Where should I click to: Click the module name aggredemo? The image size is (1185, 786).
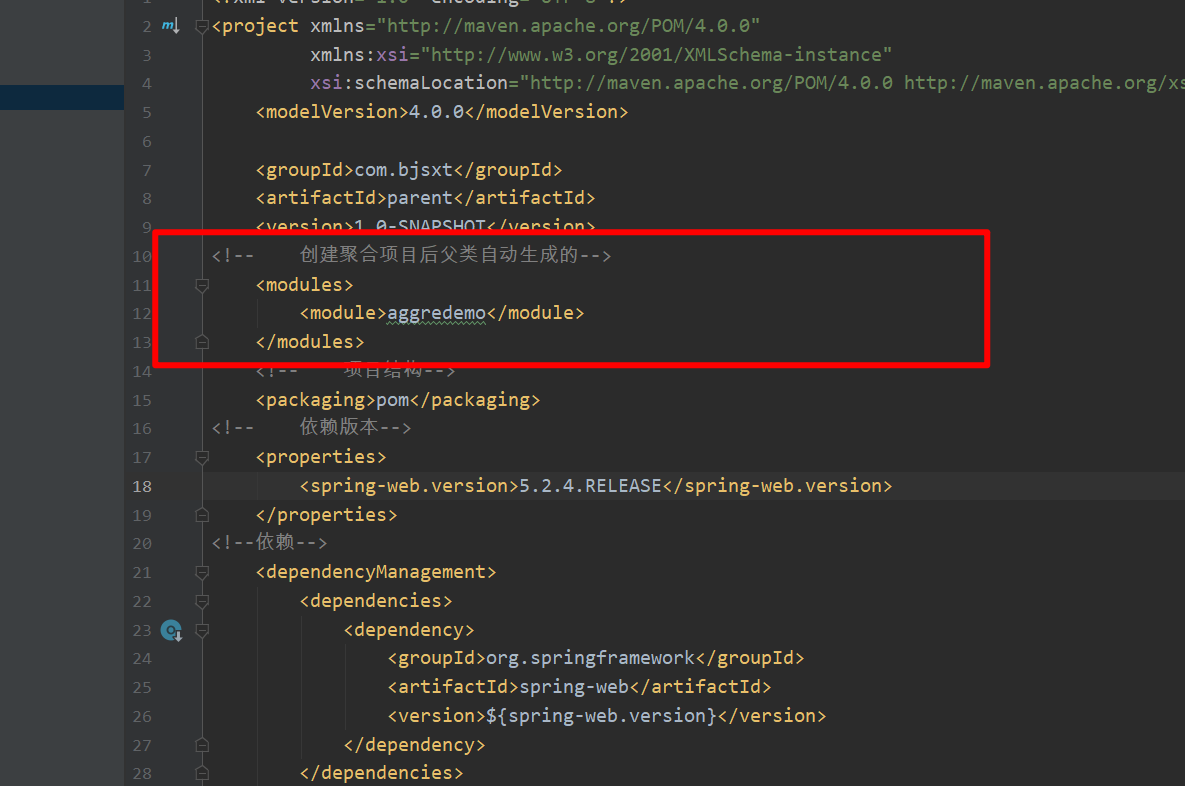[x=436, y=313]
